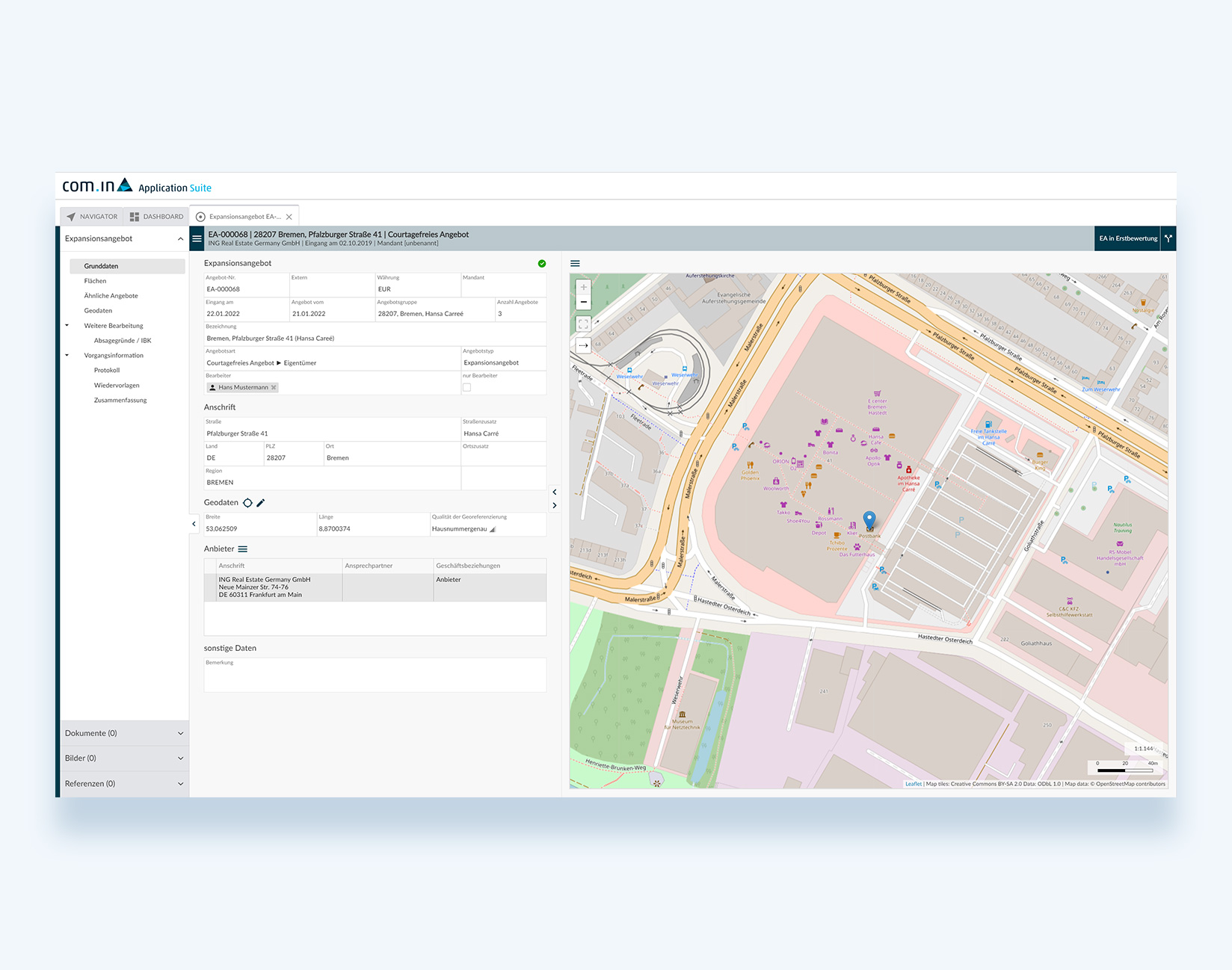
Task: Expand the Dokumente (0) section
Action: click(124, 733)
